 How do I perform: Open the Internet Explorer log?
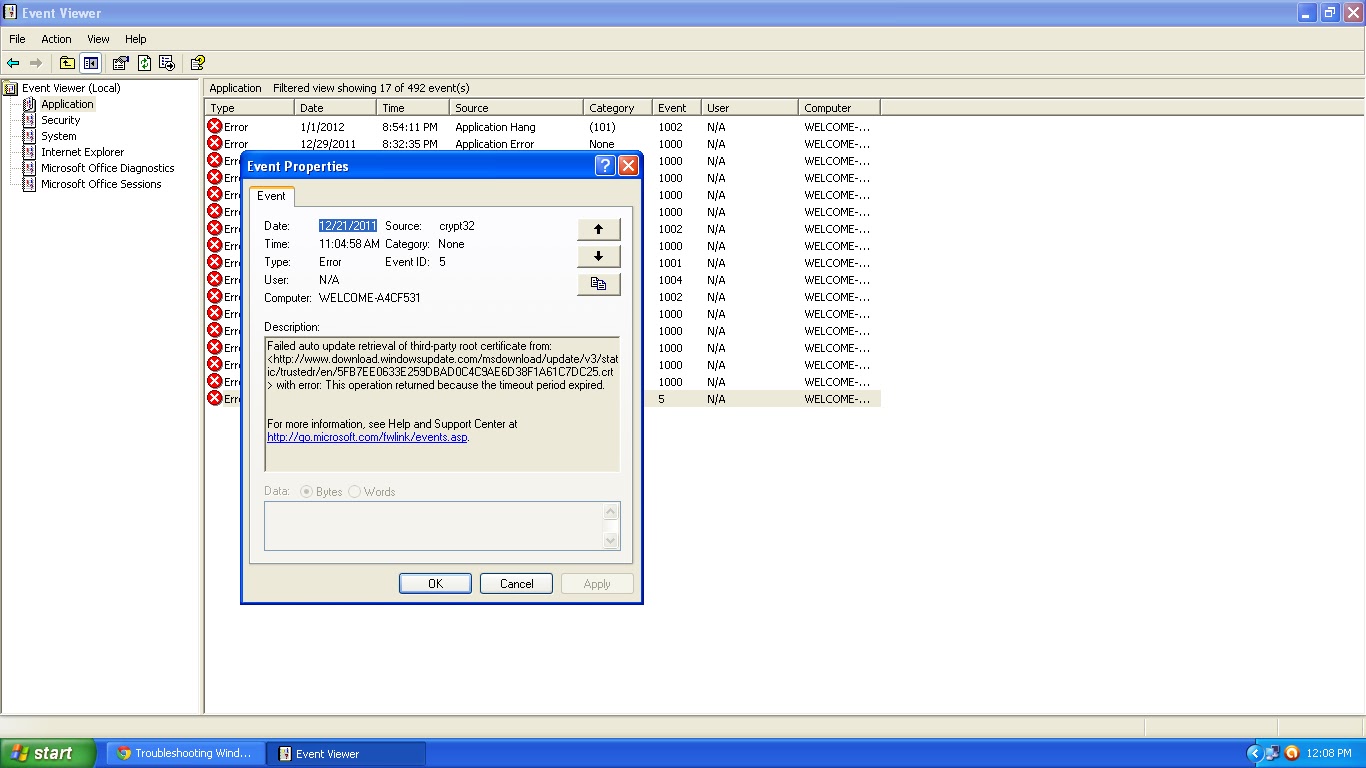point(82,152)
